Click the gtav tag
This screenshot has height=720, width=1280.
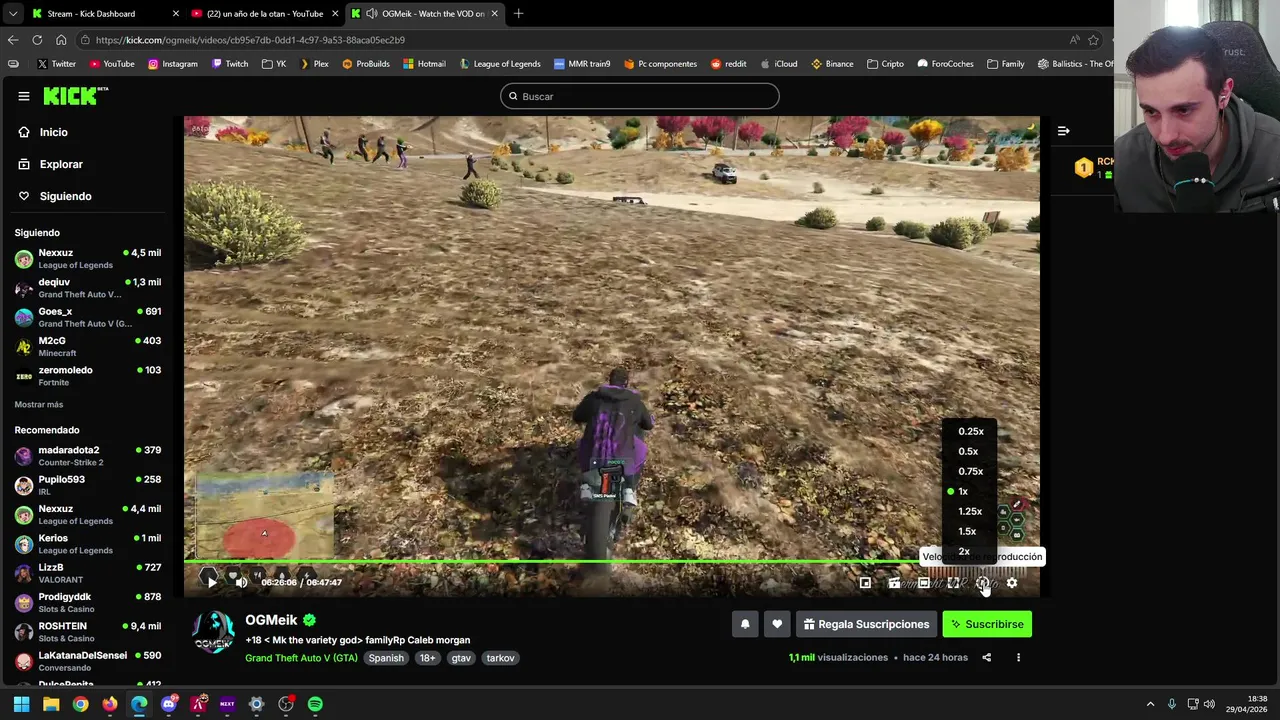click(x=461, y=658)
